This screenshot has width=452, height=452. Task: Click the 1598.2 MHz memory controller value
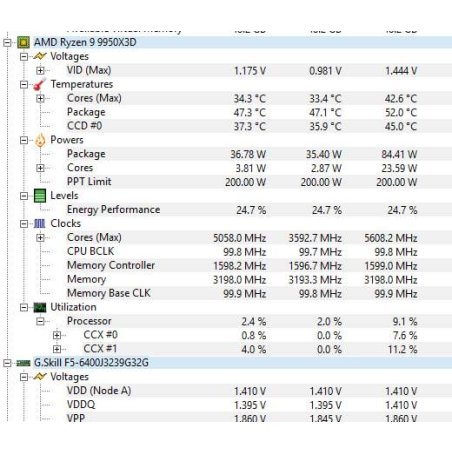point(239,266)
